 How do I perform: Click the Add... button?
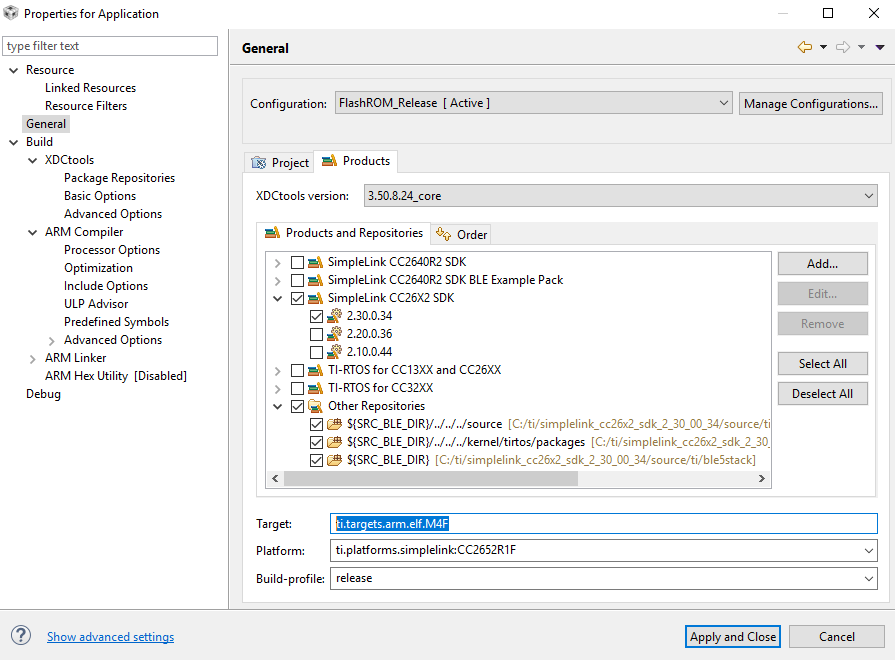823,264
